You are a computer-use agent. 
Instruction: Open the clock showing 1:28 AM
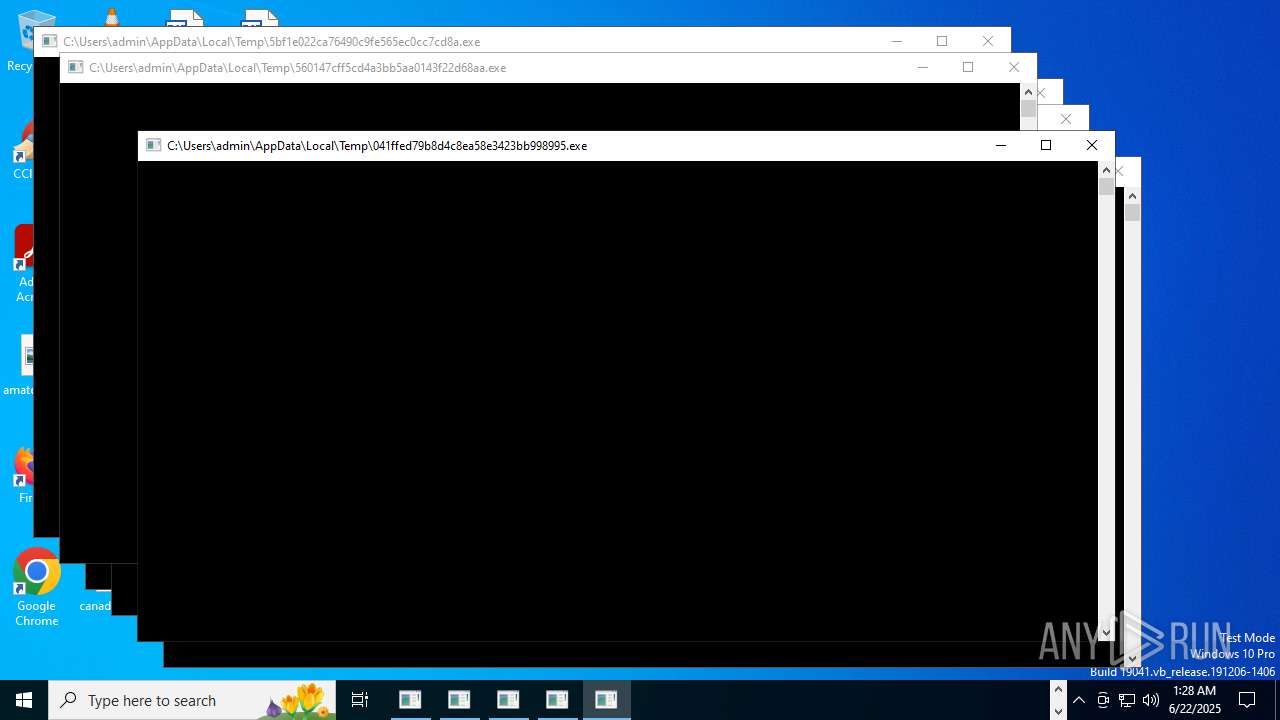pyautogui.click(x=1195, y=700)
